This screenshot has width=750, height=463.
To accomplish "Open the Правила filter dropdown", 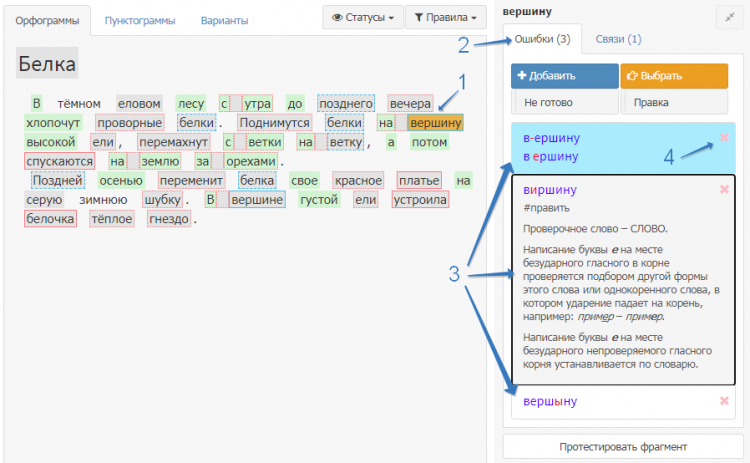I will [x=445, y=18].
